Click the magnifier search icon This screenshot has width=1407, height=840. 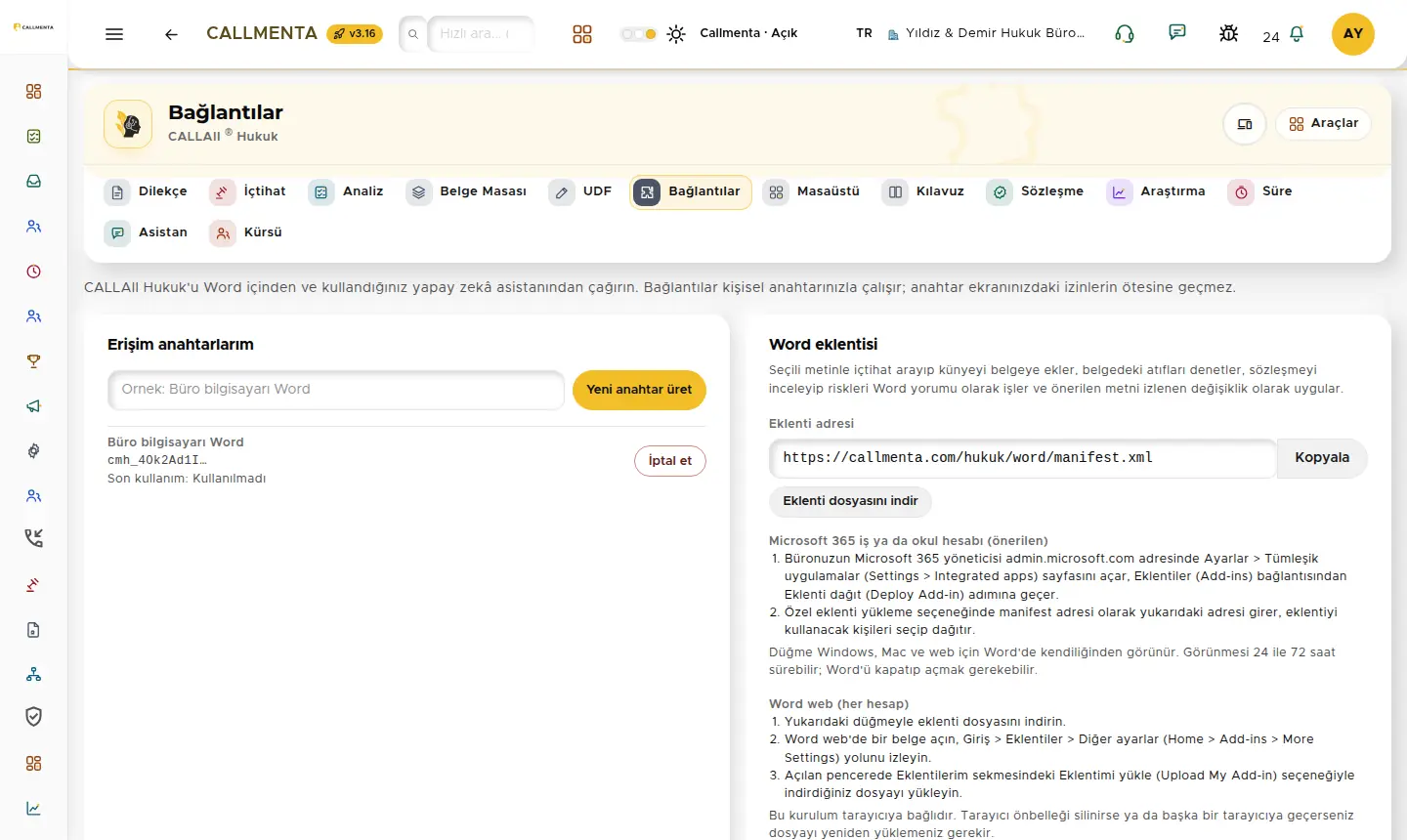413,34
